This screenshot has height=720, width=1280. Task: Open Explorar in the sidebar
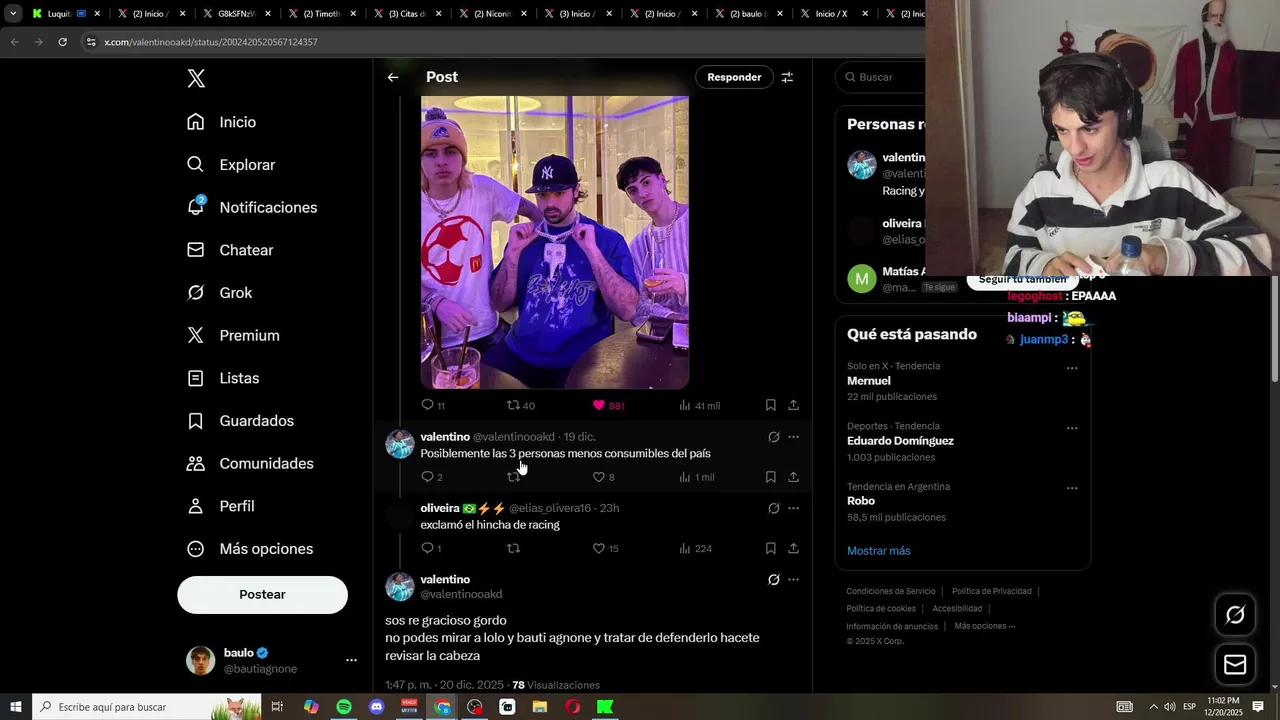[x=231, y=165]
